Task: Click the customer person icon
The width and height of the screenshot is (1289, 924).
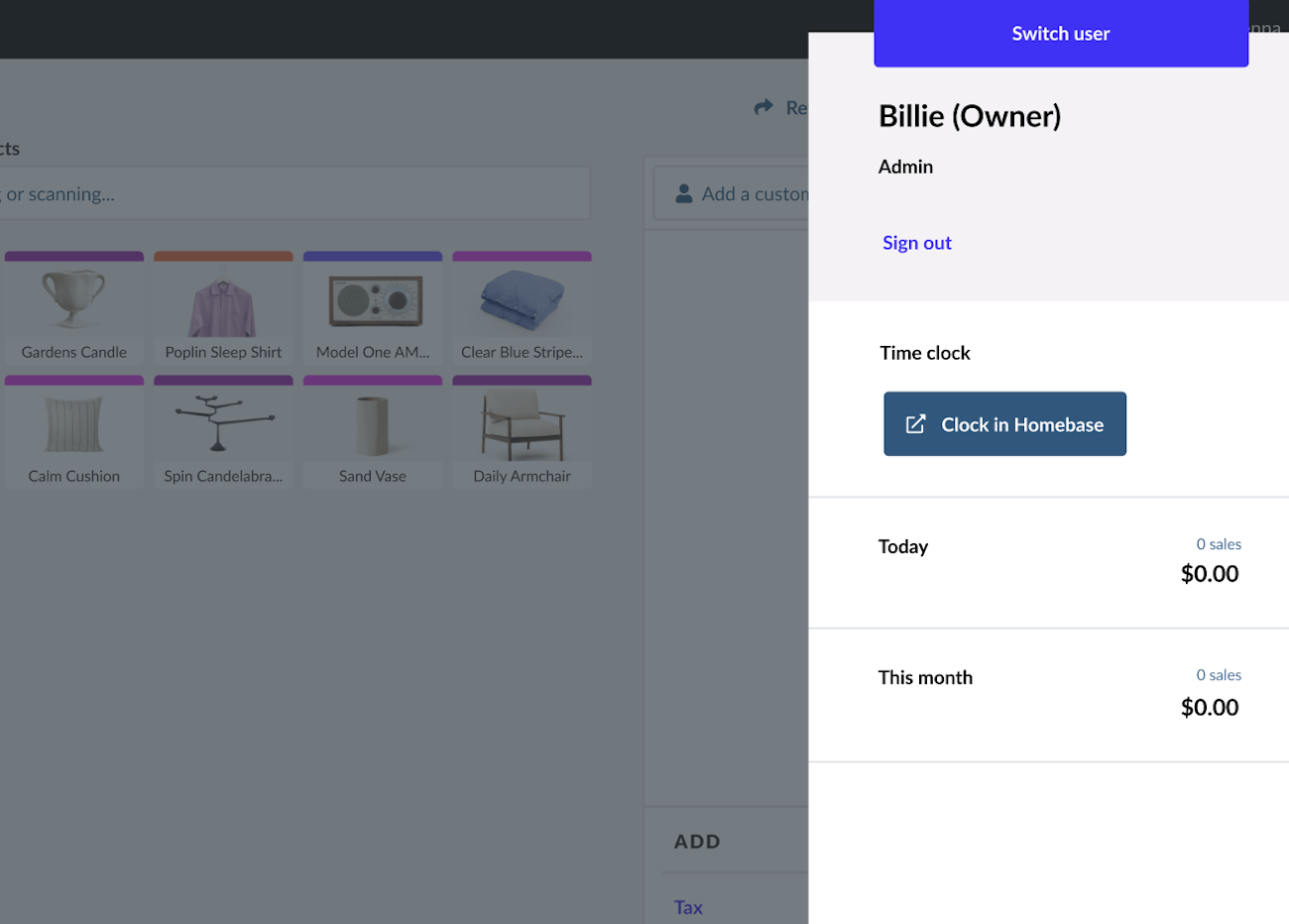Action: click(684, 193)
